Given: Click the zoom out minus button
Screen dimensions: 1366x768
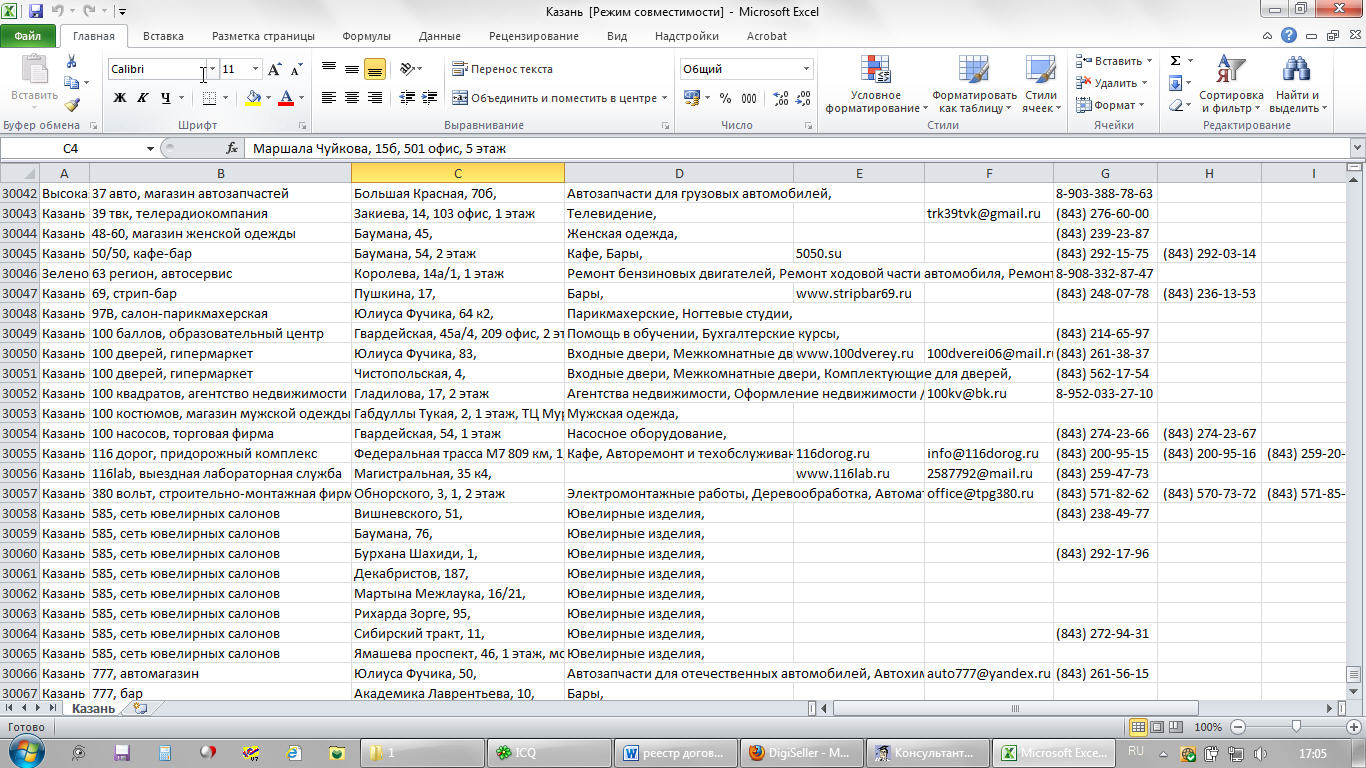Looking at the screenshot, I should point(1237,727).
